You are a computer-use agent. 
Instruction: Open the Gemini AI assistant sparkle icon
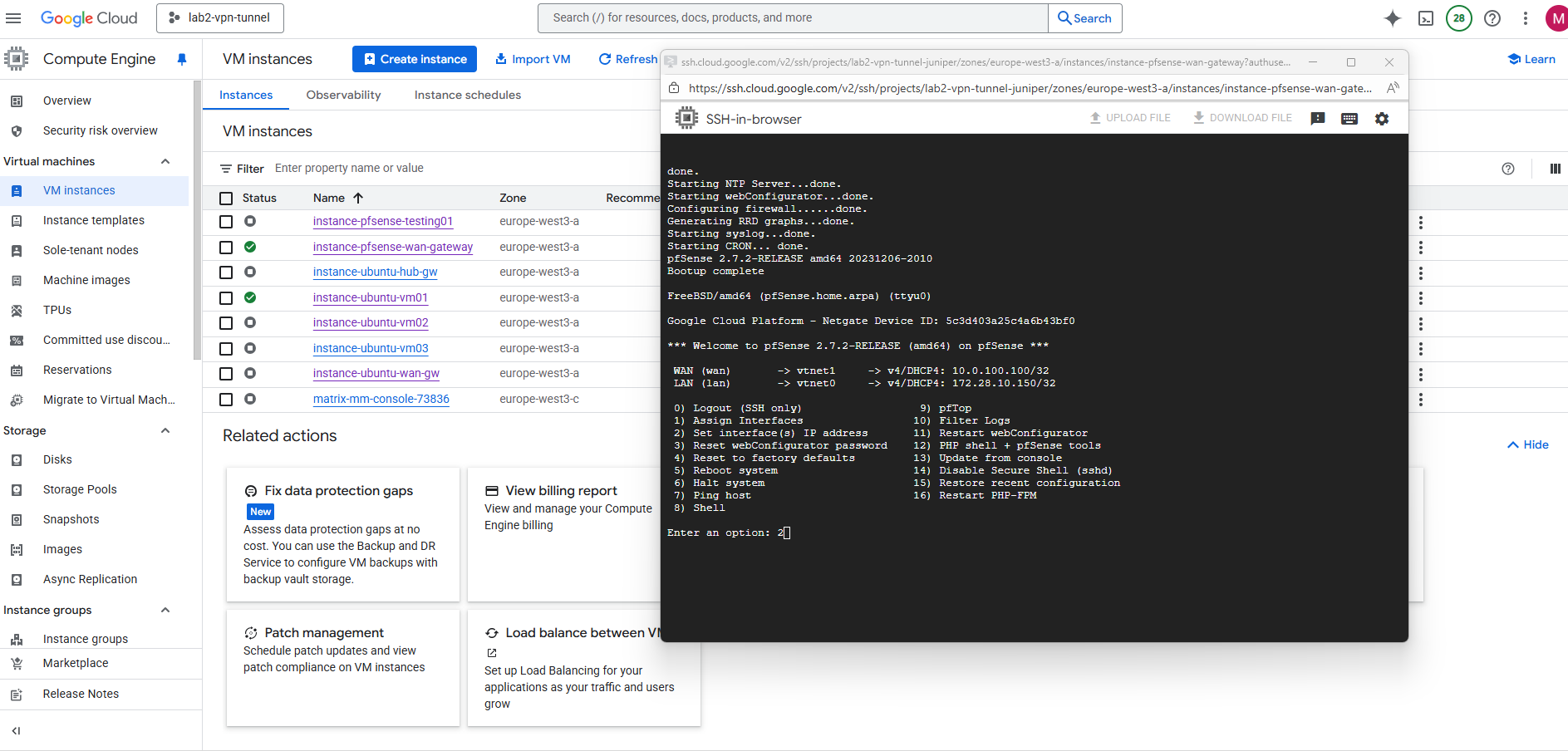click(1393, 18)
